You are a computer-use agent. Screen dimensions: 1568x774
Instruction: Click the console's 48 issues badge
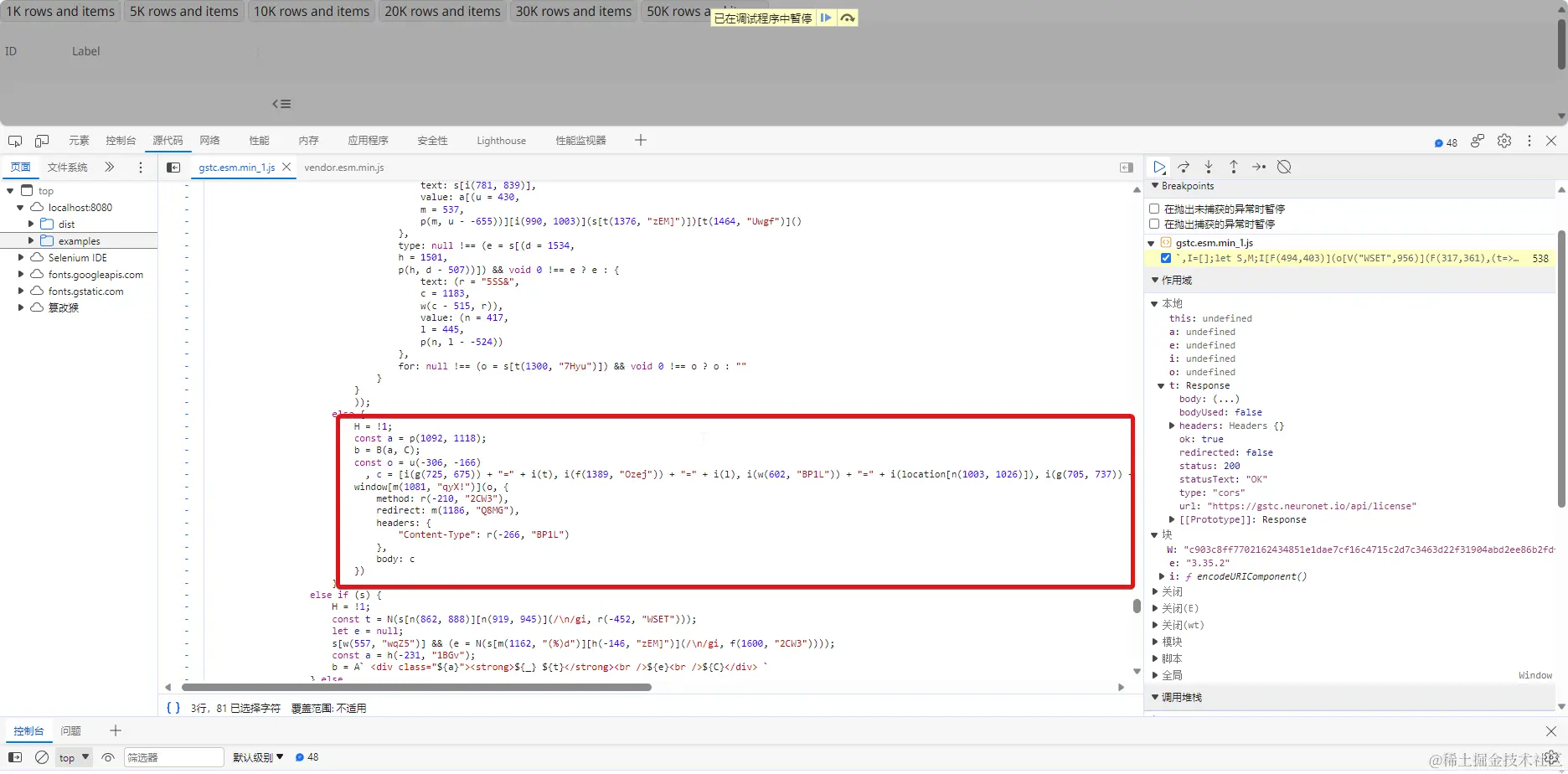click(x=307, y=757)
